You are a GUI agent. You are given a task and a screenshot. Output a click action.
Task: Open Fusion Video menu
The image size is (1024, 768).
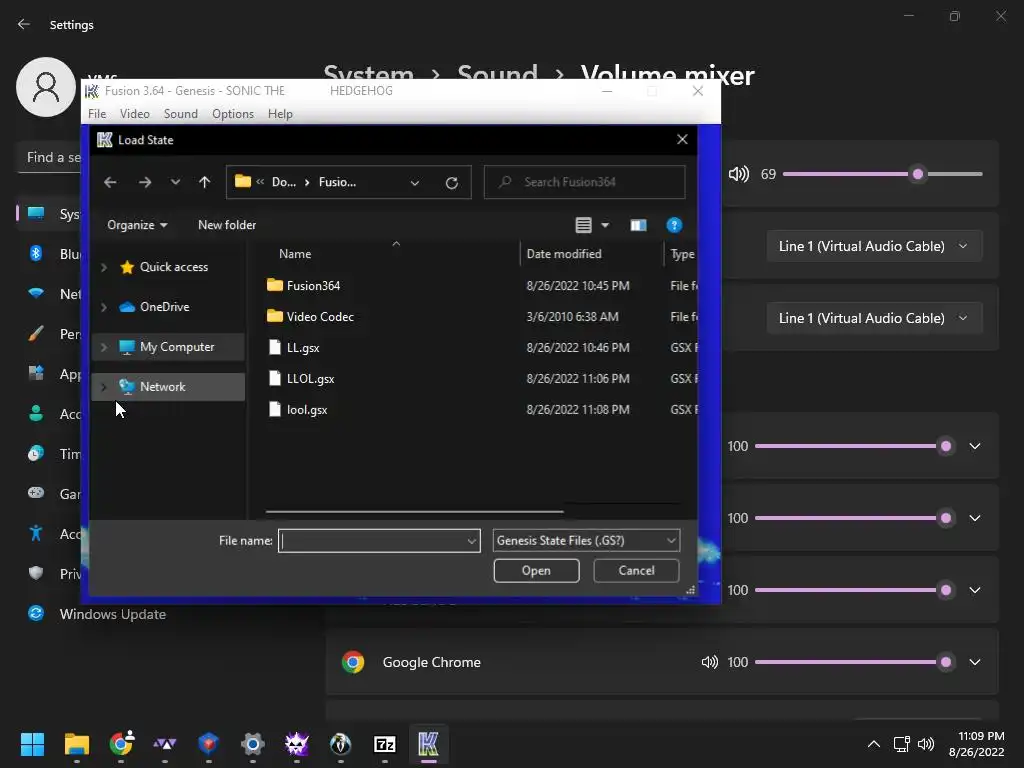coord(135,114)
